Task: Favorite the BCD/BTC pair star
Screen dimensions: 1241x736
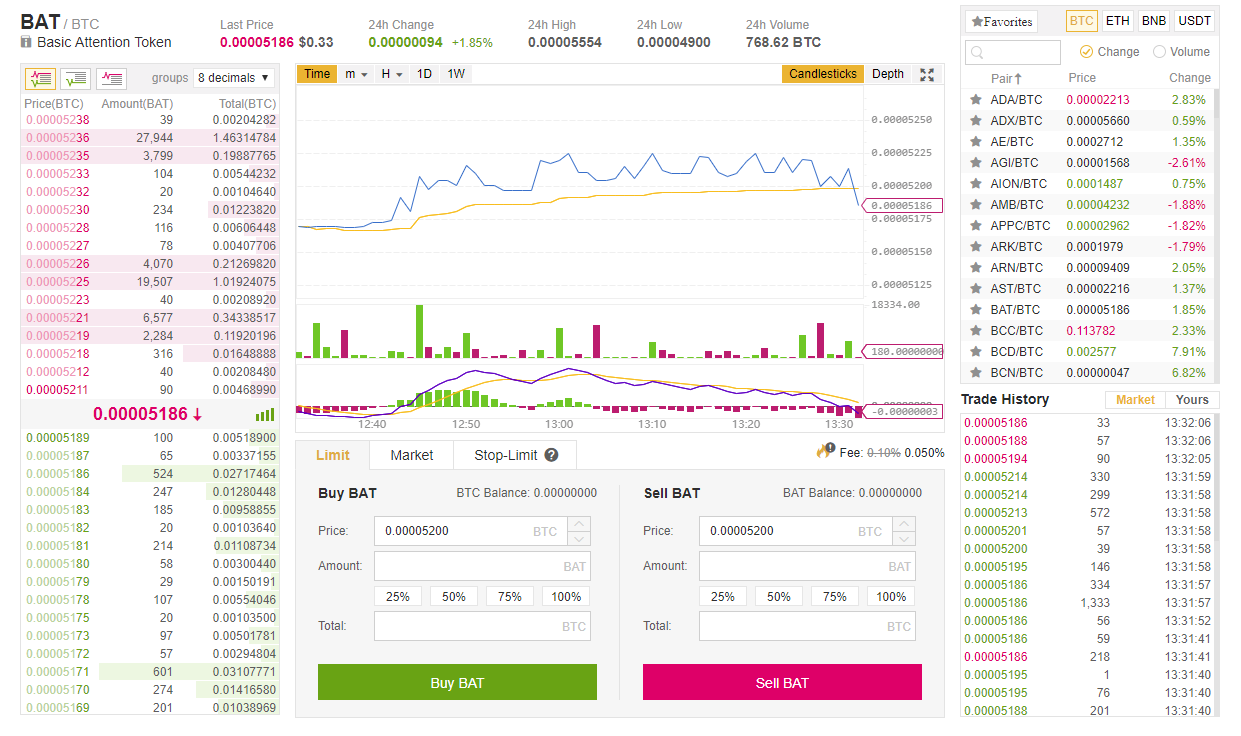Action: [x=975, y=351]
